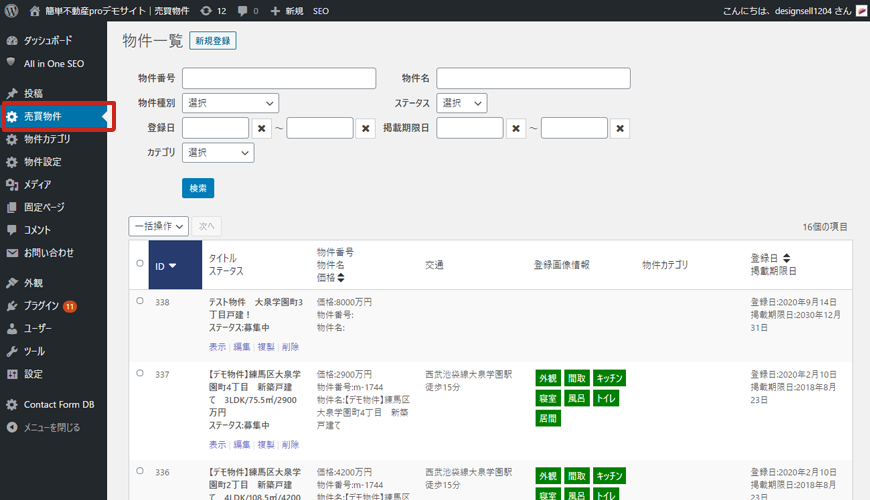
Task: Expand the 物件種別 dropdown
Action: pos(231,103)
